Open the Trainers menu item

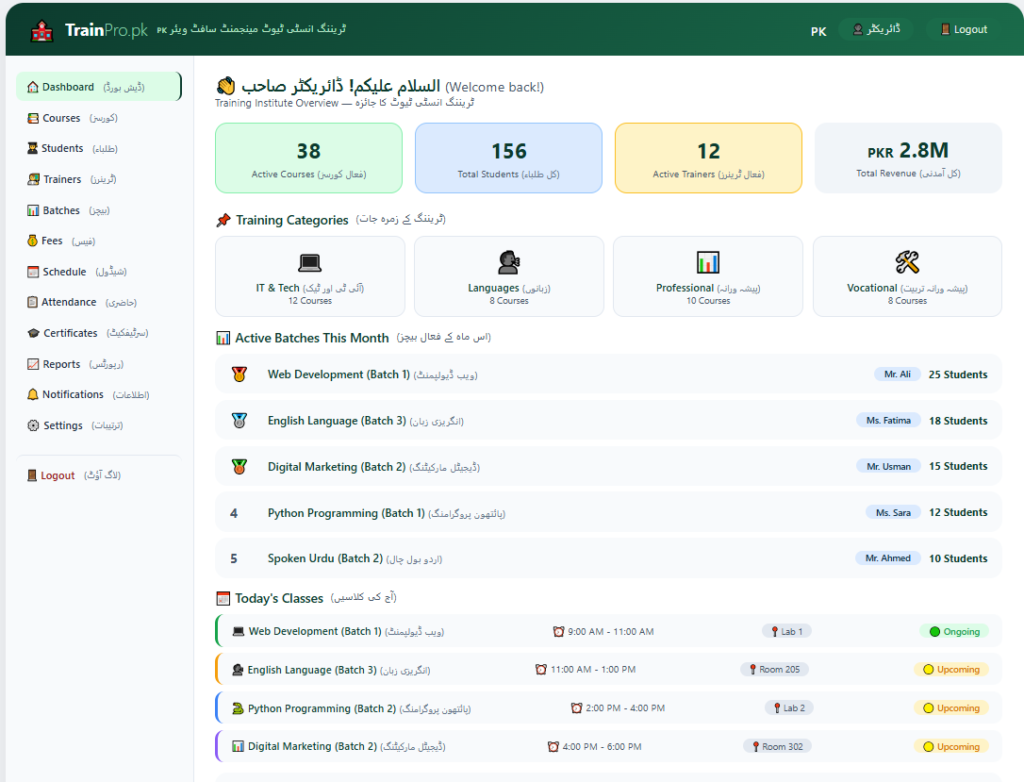point(99,179)
